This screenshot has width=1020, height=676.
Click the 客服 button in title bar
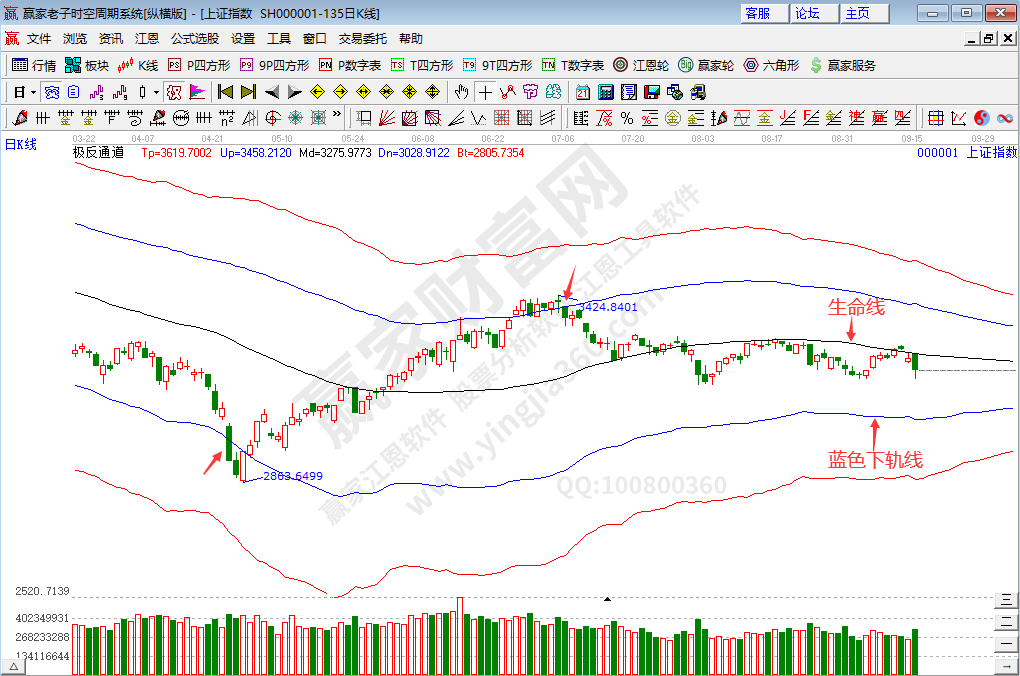[758, 13]
